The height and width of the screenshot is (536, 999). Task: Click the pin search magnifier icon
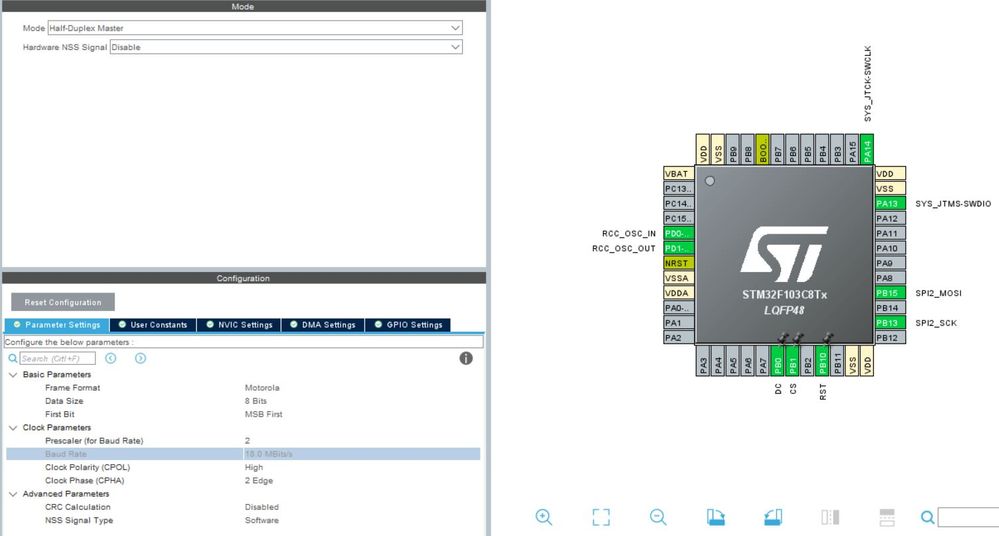pos(928,517)
